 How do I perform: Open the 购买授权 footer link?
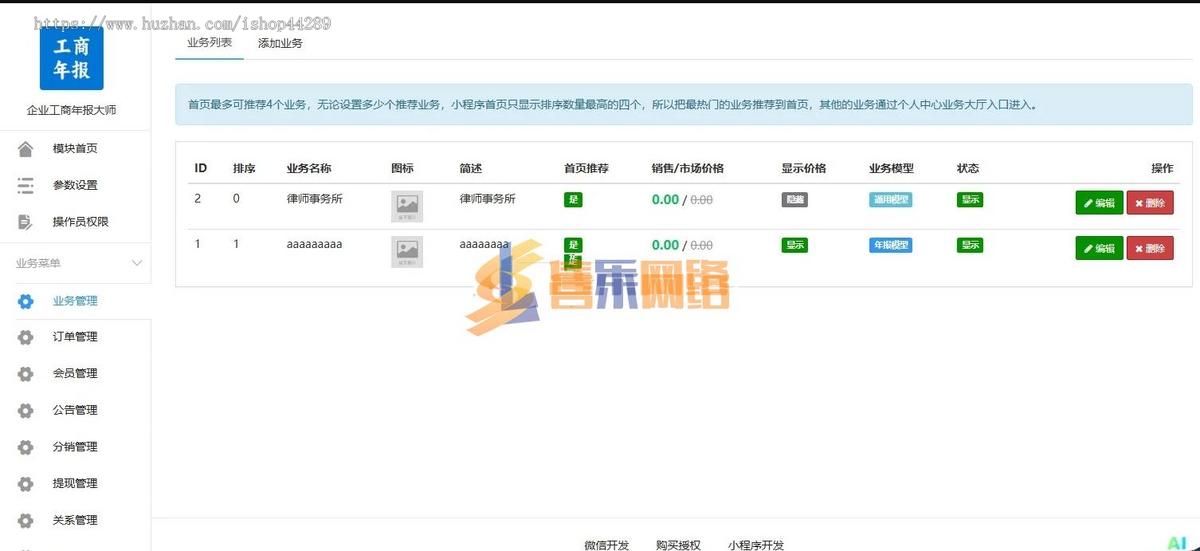[678, 545]
